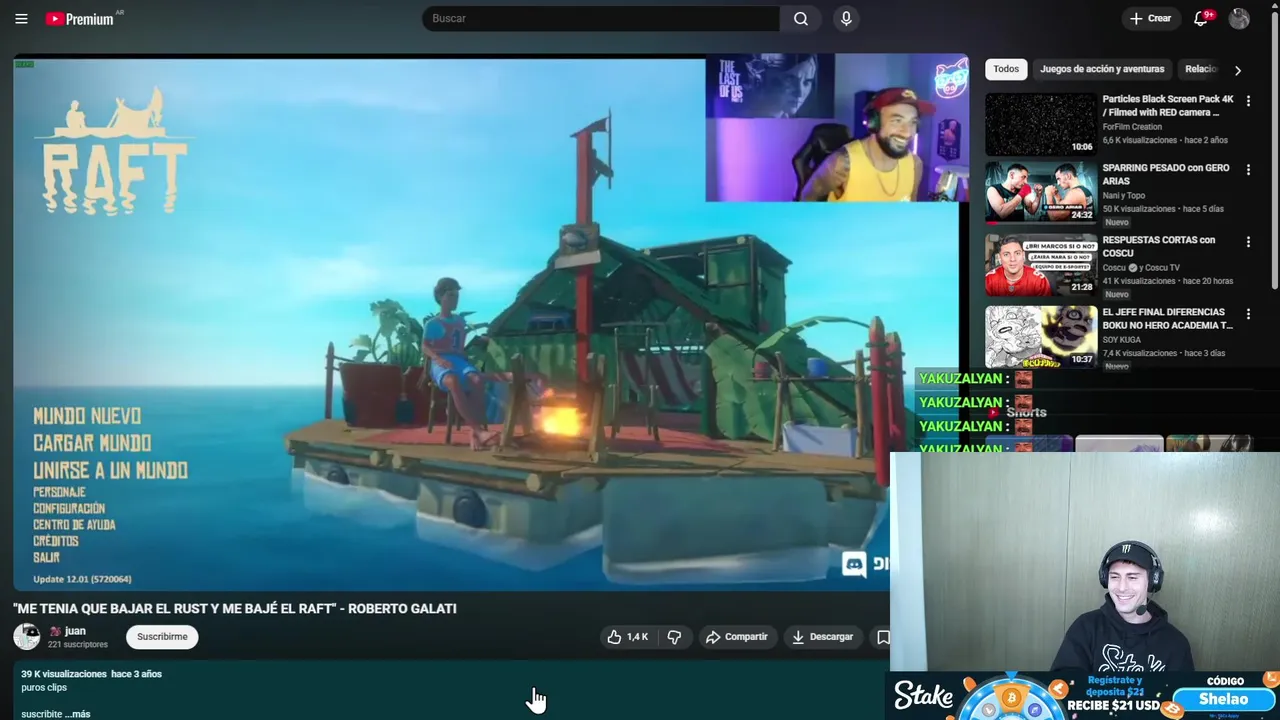Screen dimensions: 1280x720
Task: Open SPARRING PESADO con GERO ARIAS thumbnail
Action: (1041, 192)
